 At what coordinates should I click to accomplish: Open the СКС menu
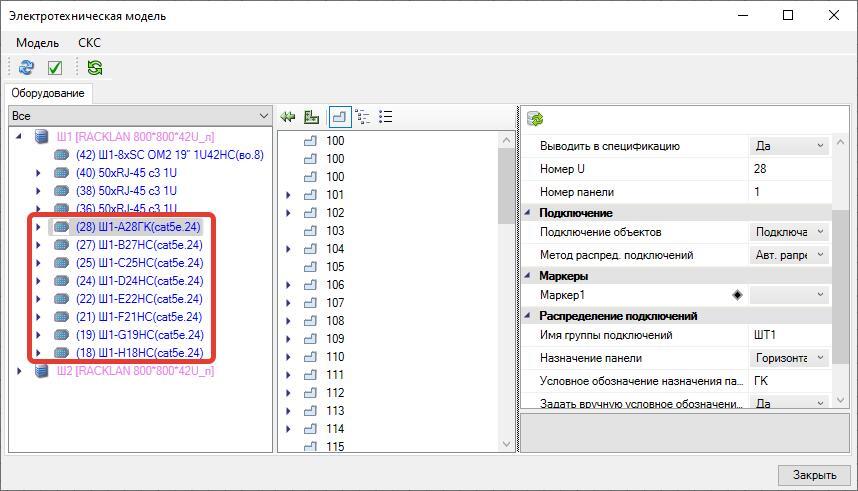tap(89, 43)
